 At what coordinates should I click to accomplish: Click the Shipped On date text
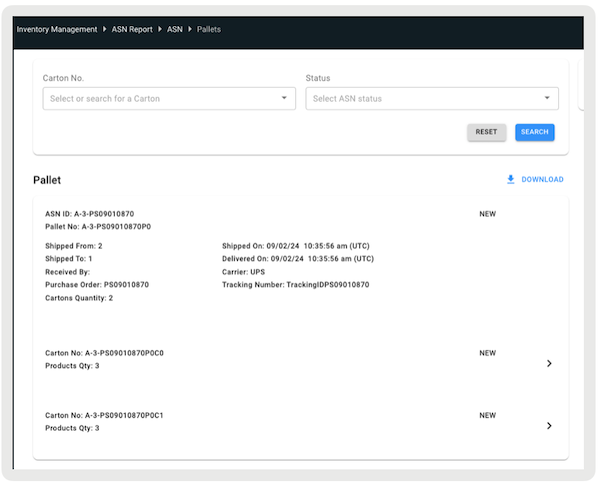[296, 246]
